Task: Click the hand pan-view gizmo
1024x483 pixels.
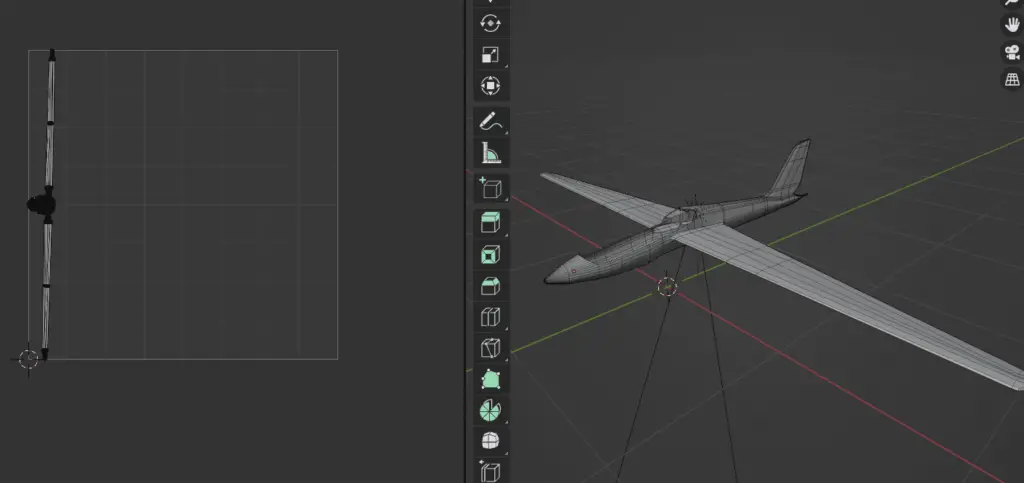Action: 1012,25
